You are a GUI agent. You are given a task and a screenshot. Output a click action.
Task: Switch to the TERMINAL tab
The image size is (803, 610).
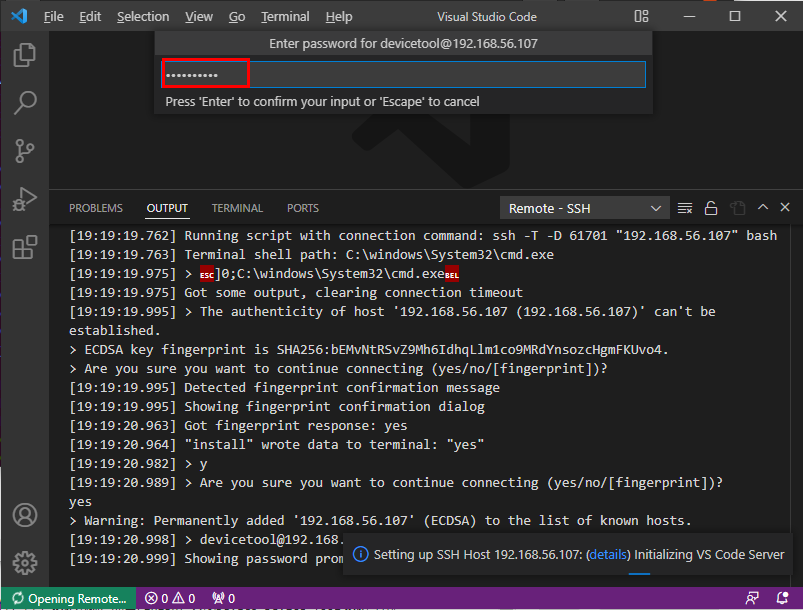(237, 208)
